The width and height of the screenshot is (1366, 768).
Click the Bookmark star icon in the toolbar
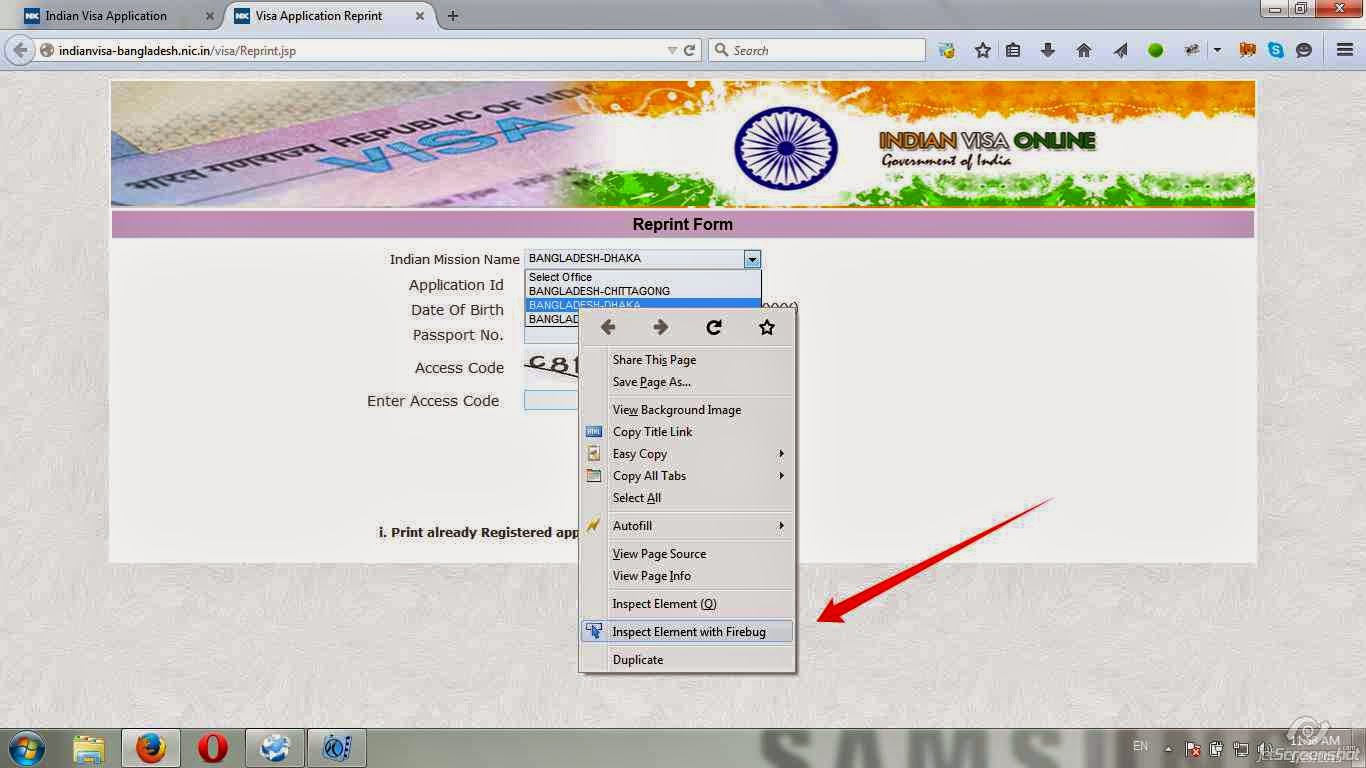click(x=982, y=50)
